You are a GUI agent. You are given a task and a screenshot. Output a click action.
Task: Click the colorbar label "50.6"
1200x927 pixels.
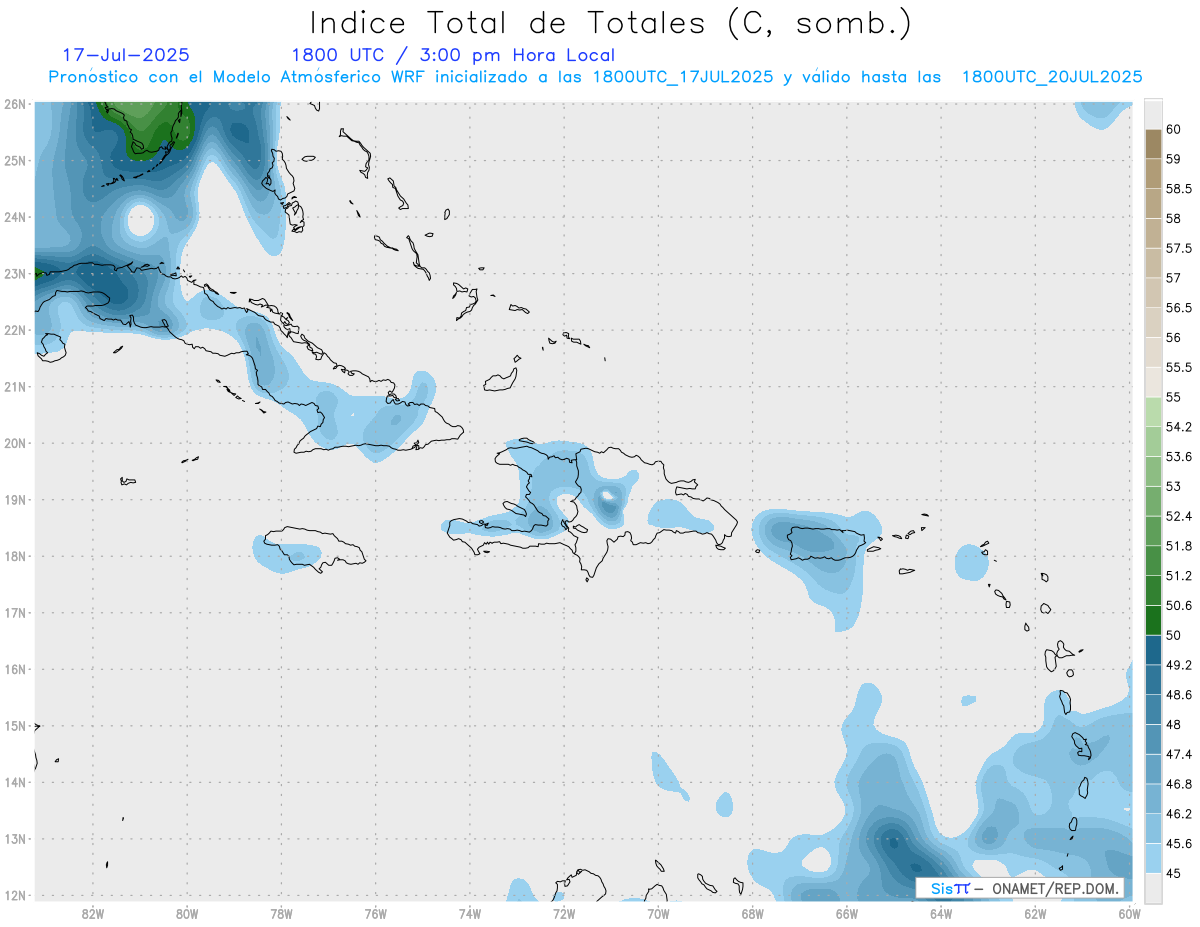coord(1179,605)
